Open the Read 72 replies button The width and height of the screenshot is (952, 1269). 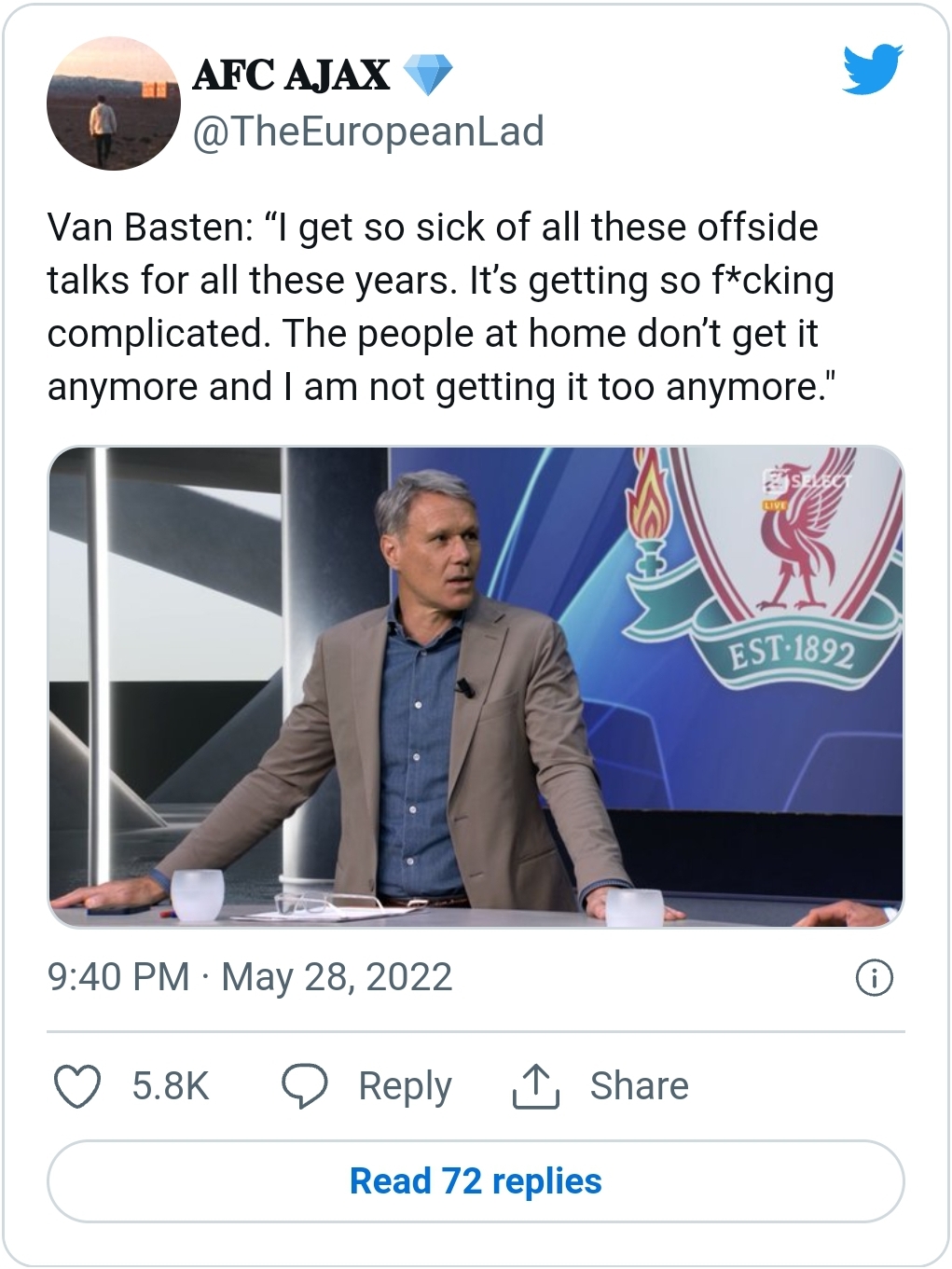(476, 1181)
